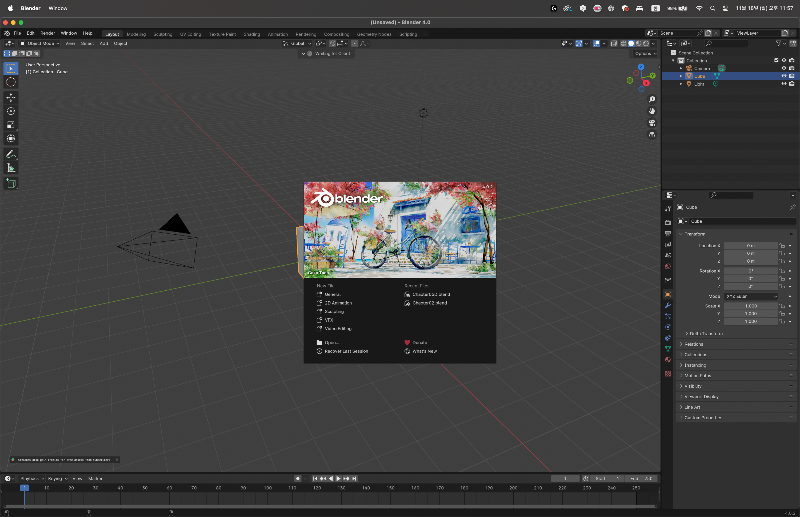Image resolution: width=800 pixels, height=517 pixels.
Task: Switch perspective/orthographic grid icon
Action: point(652,135)
